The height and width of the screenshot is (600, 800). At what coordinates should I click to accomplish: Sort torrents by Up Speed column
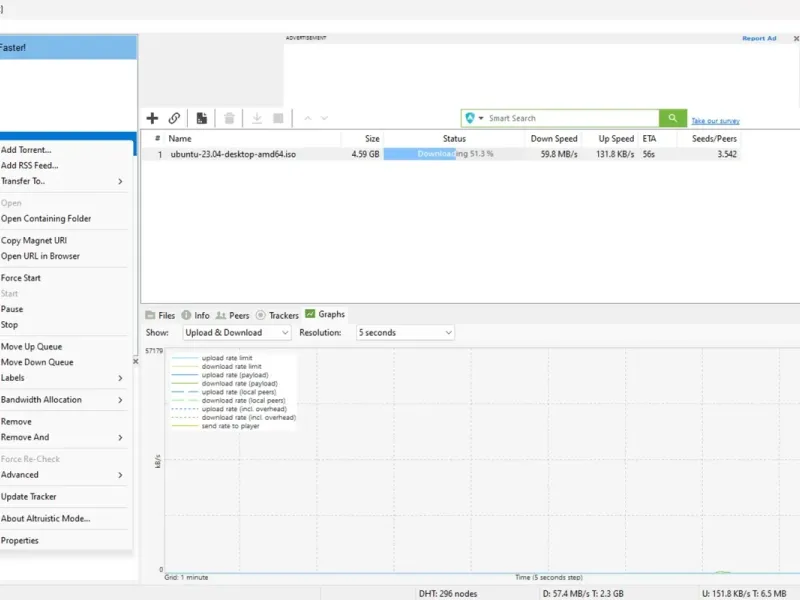[x=616, y=139]
